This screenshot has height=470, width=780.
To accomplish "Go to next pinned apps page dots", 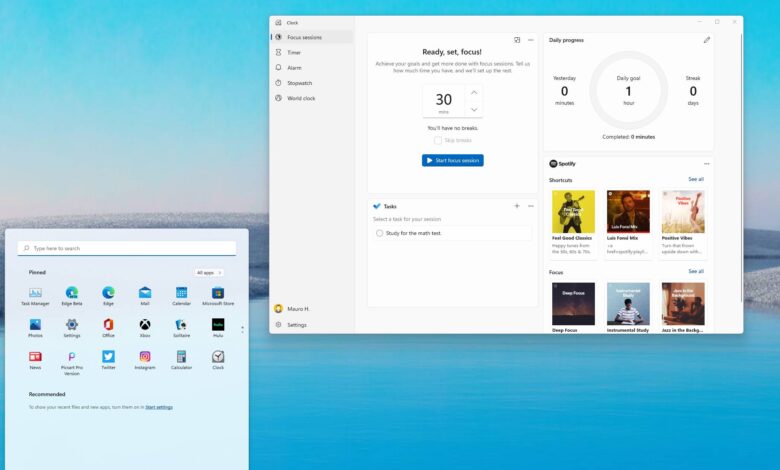I will point(242,329).
